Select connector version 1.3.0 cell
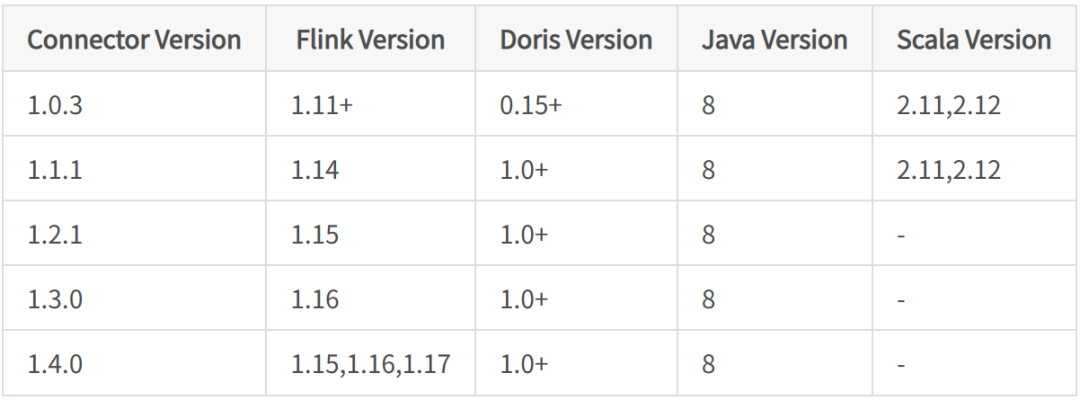The image size is (1080, 400). [55, 299]
